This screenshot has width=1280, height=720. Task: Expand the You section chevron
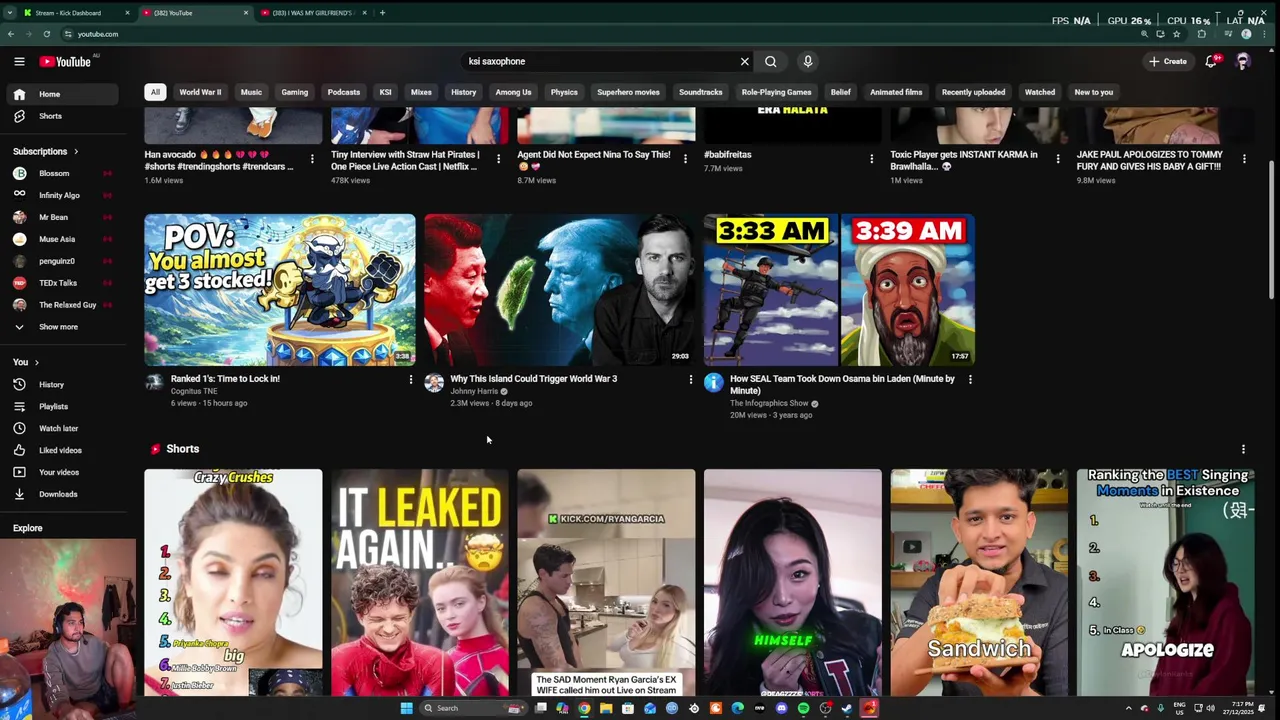[37, 362]
